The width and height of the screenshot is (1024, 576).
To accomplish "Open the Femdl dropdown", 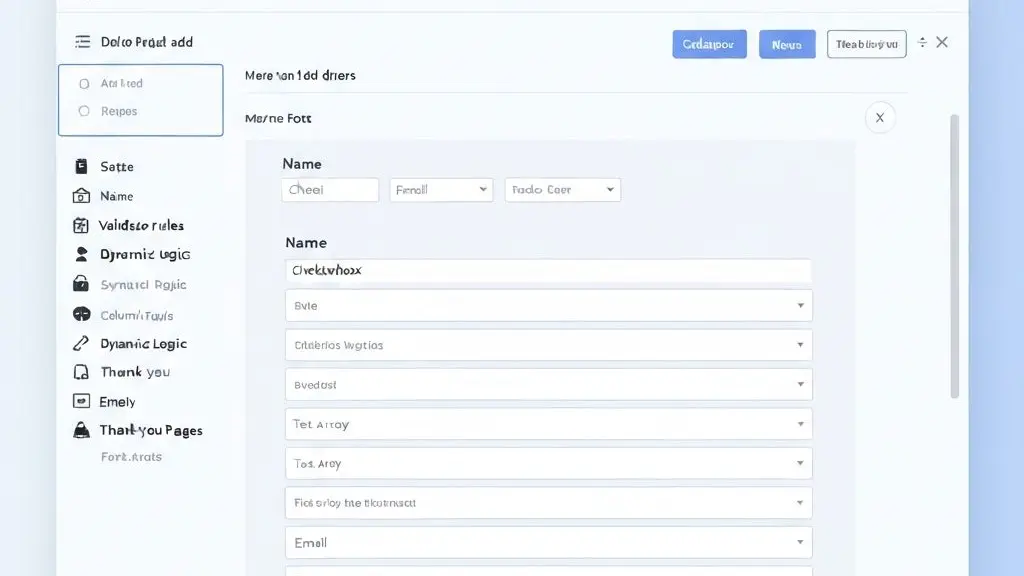I will tap(441, 190).
